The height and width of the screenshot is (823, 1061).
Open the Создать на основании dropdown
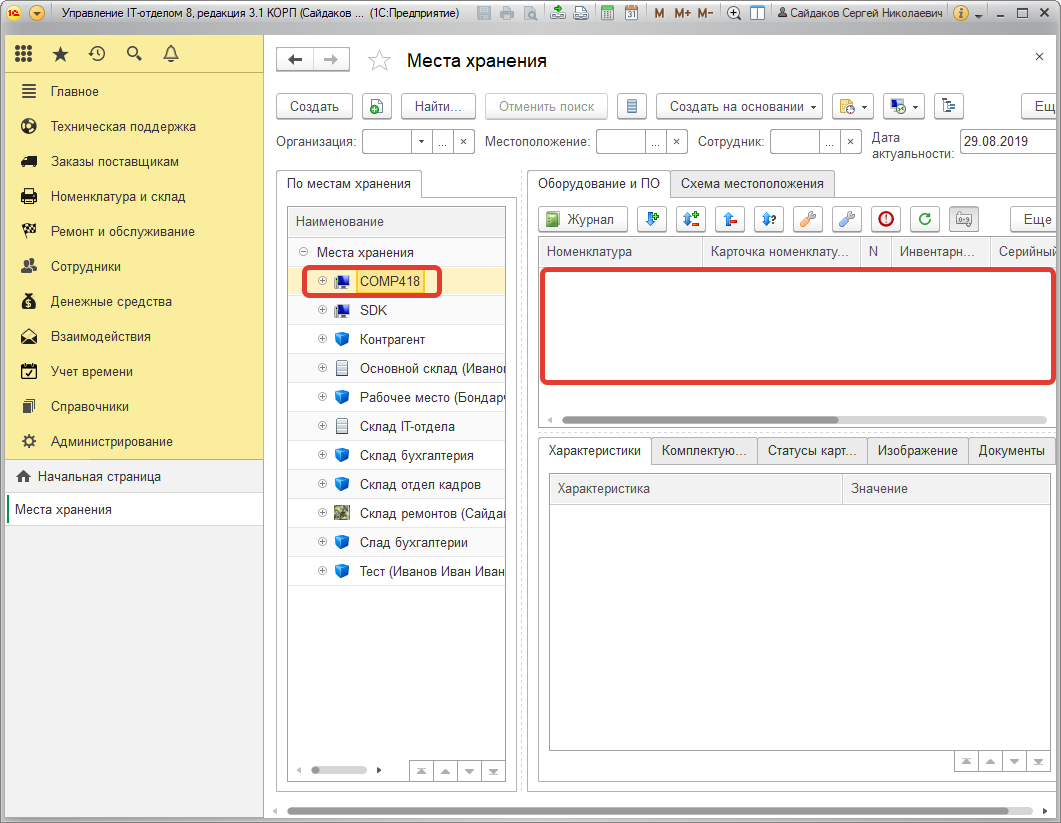[x=740, y=106]
